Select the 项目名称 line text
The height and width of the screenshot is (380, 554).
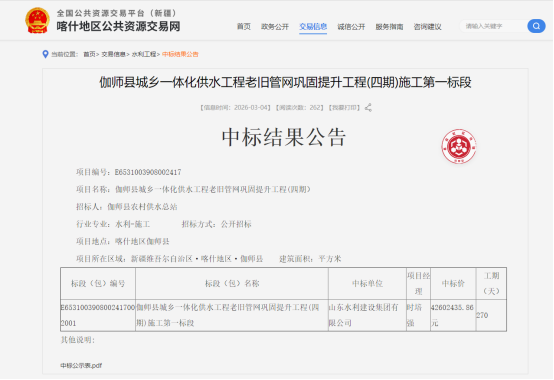pos(194,190)
